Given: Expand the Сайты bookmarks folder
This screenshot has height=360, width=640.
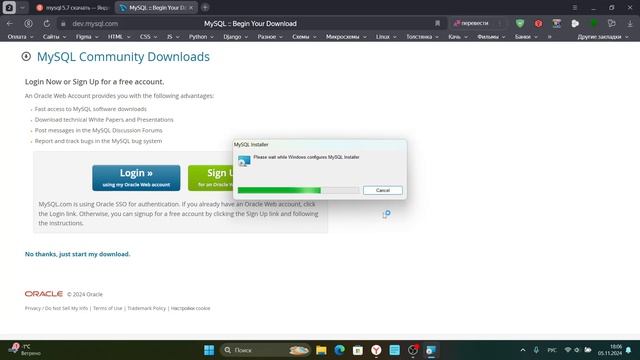Looking at the screenshot, I should point(54,37).
